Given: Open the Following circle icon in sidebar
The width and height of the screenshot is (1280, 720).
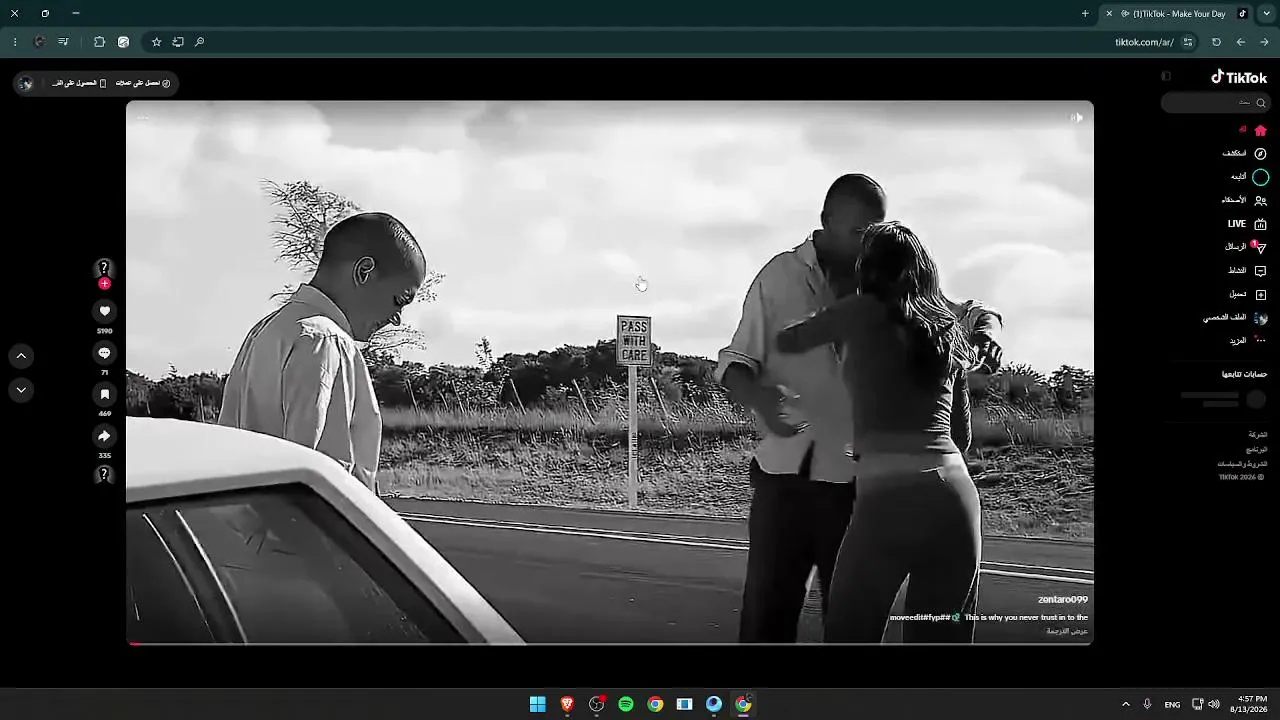Looking at the screenshot, I should point(1260,177).
